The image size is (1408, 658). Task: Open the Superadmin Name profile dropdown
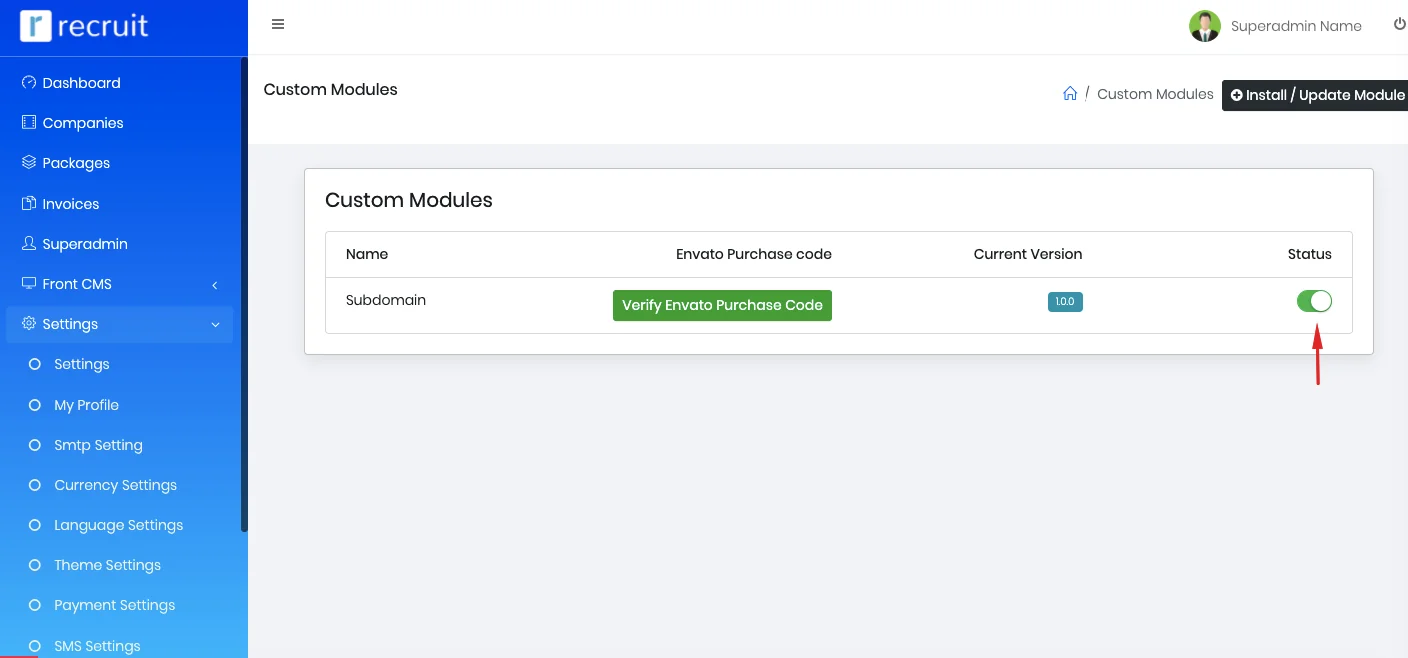coord(1276,26)
